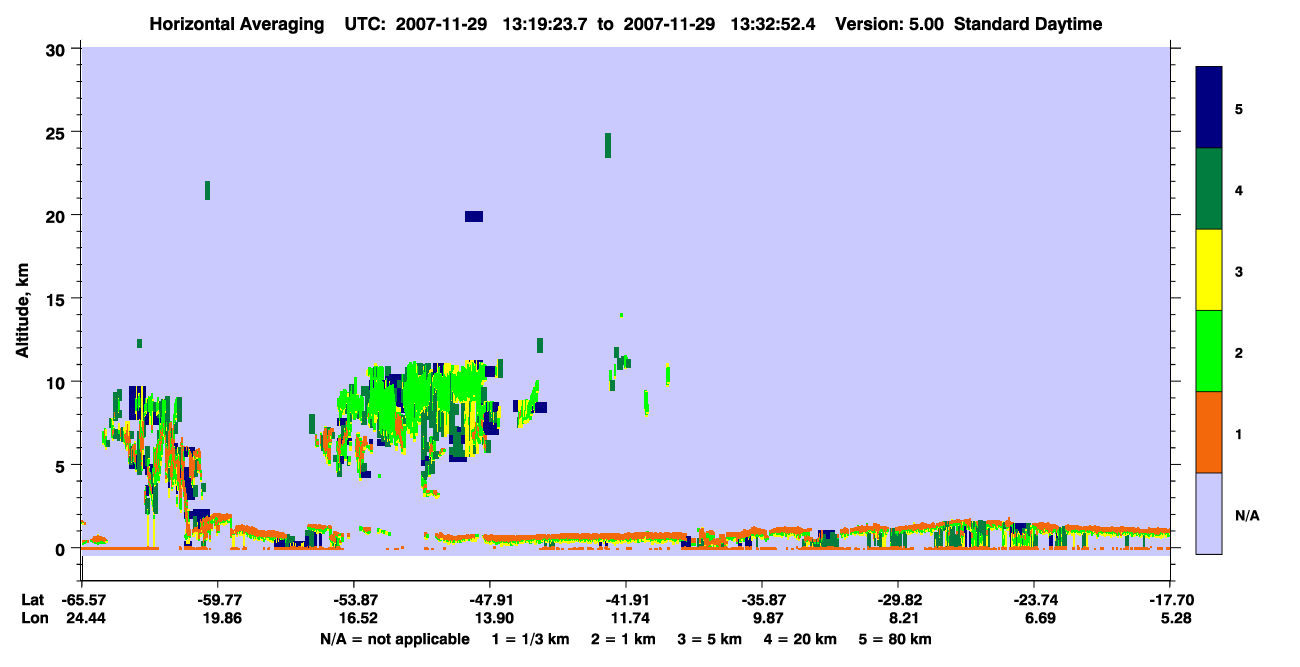This screenshot has width=1300, height=667.
Task: Click the legend text 'N/A = not applicable'
Action: (394, 639)
